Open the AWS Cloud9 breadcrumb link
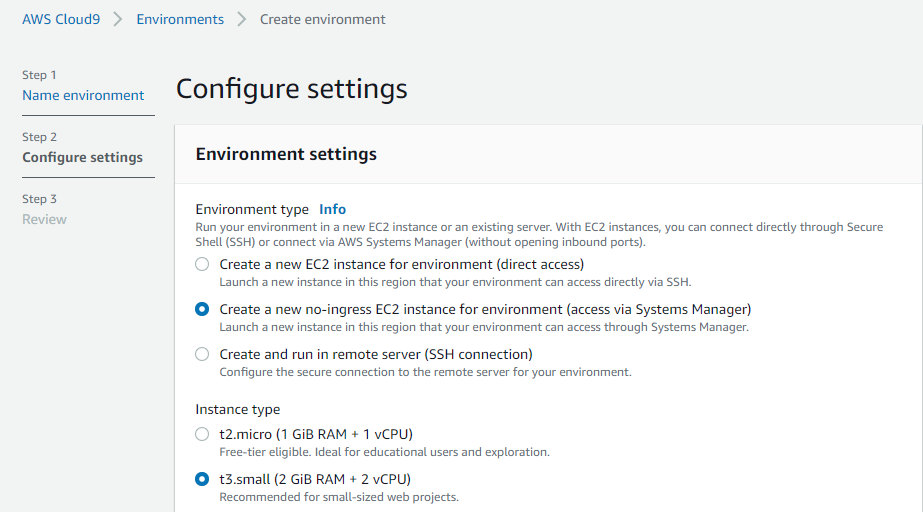Viewport: 923px width, 512px height. tap(61, 19)
